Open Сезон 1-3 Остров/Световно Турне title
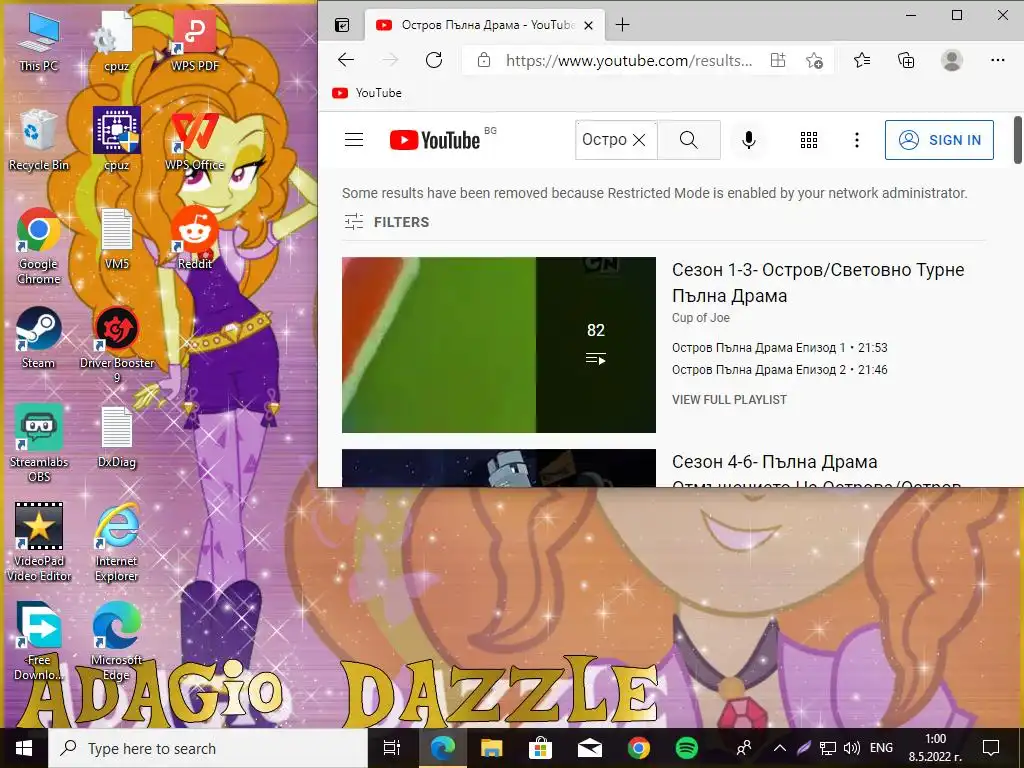Image resolution: width=1024 pixels, height=768 pixels. click(818, 283)
